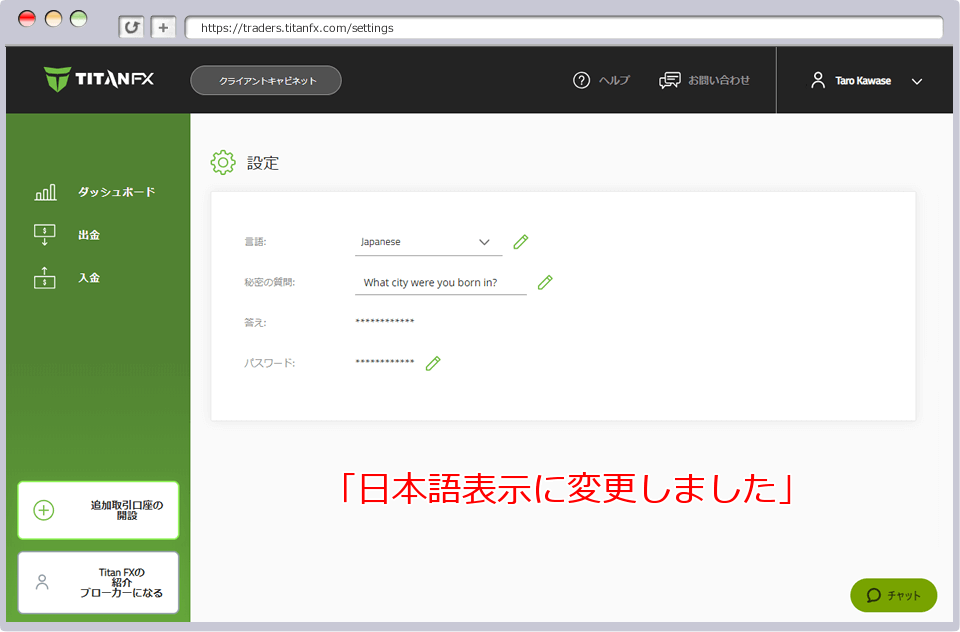
Task: Edit the パスワード via its pencil icon
Action: click(x=432, y=362)
